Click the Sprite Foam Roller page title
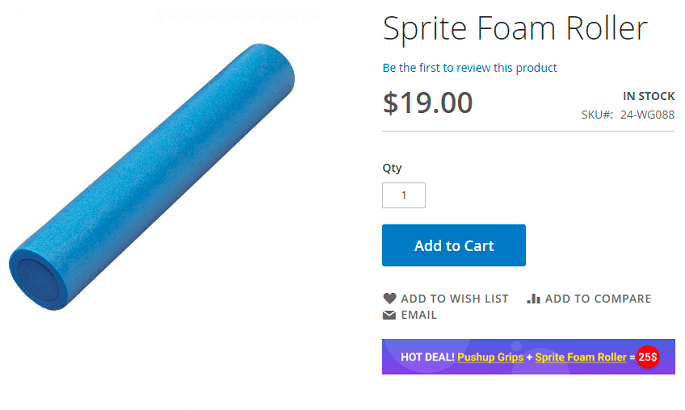Screen dimensions: 685x410 click(515, 28)
